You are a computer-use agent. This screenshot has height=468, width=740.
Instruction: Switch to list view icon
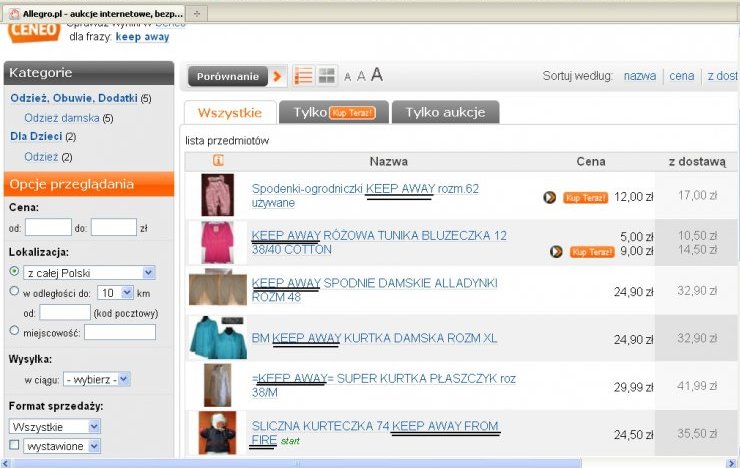coord(303,75)
